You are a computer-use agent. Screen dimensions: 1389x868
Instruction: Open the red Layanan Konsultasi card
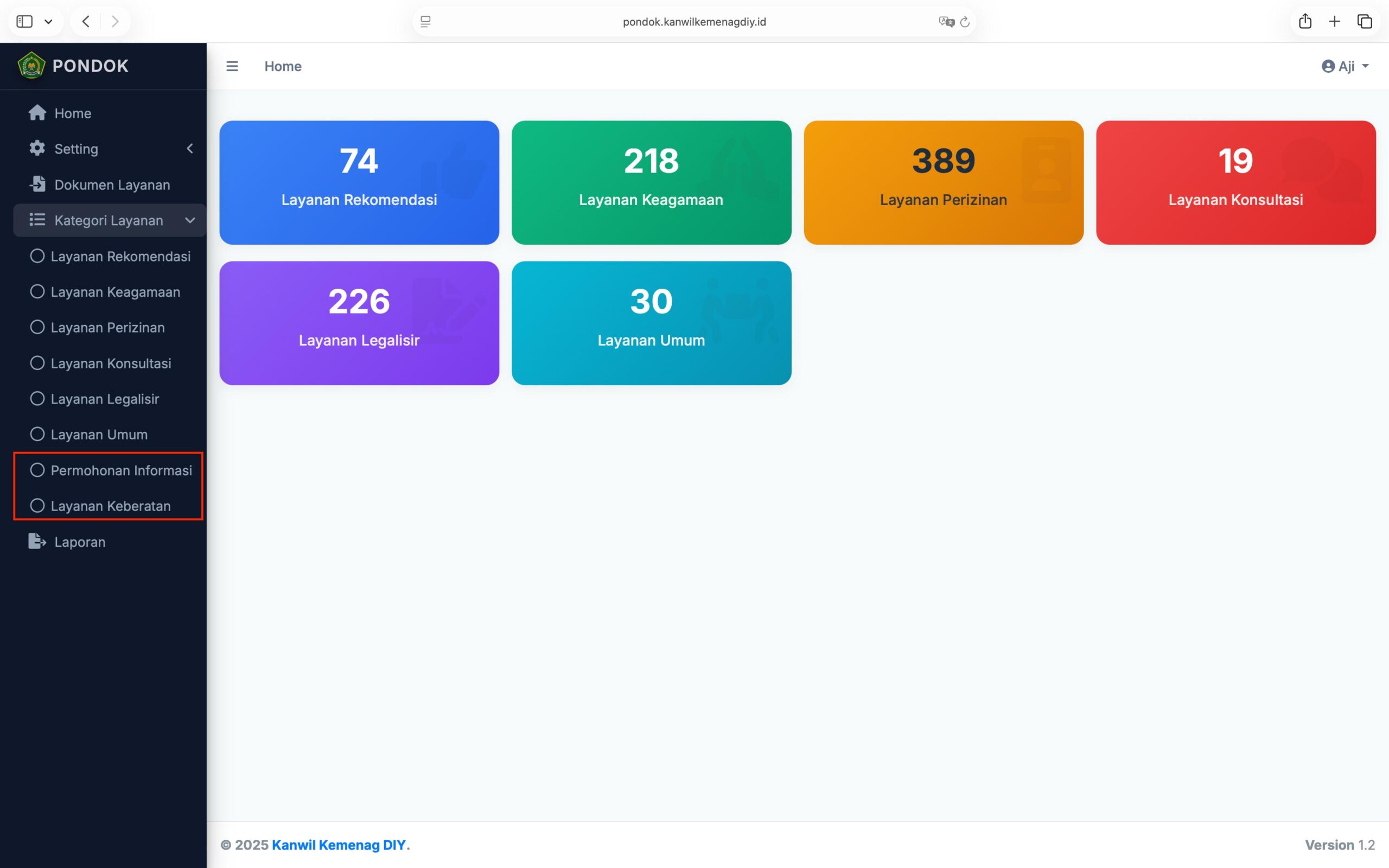coord(1236,183)
